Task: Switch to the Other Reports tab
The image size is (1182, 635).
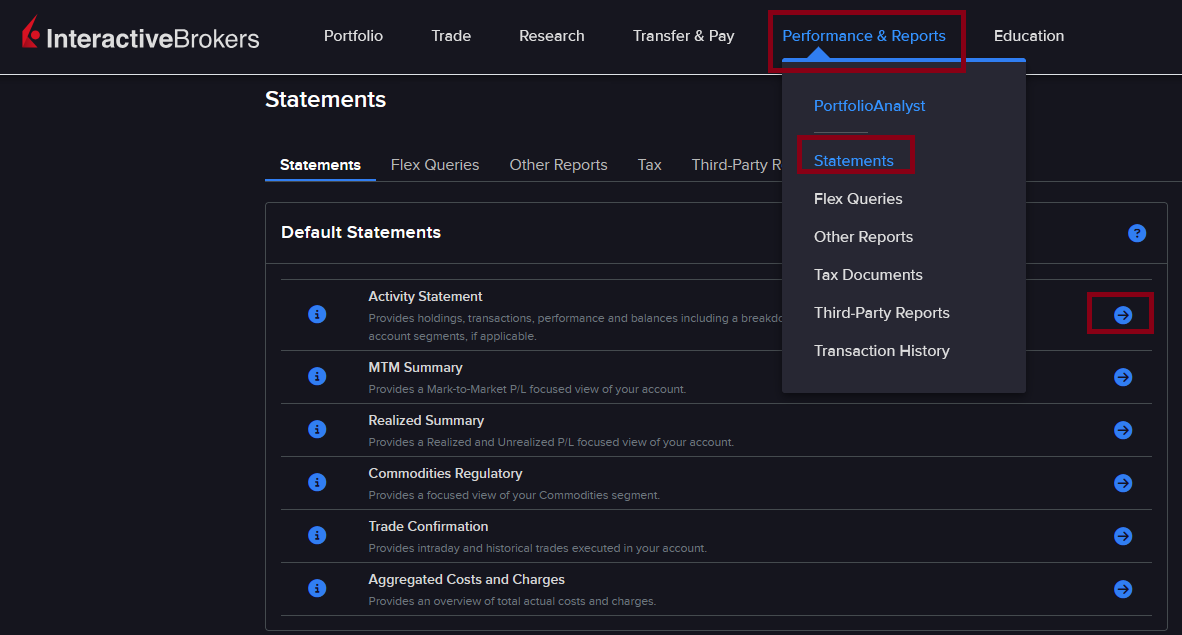Action: 559,165
